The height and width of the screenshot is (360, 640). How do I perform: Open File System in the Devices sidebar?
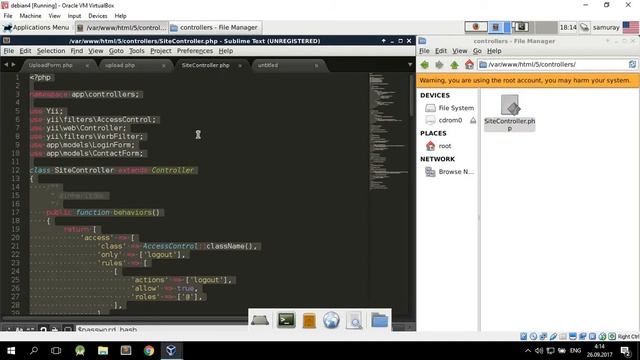click(449, 108)
